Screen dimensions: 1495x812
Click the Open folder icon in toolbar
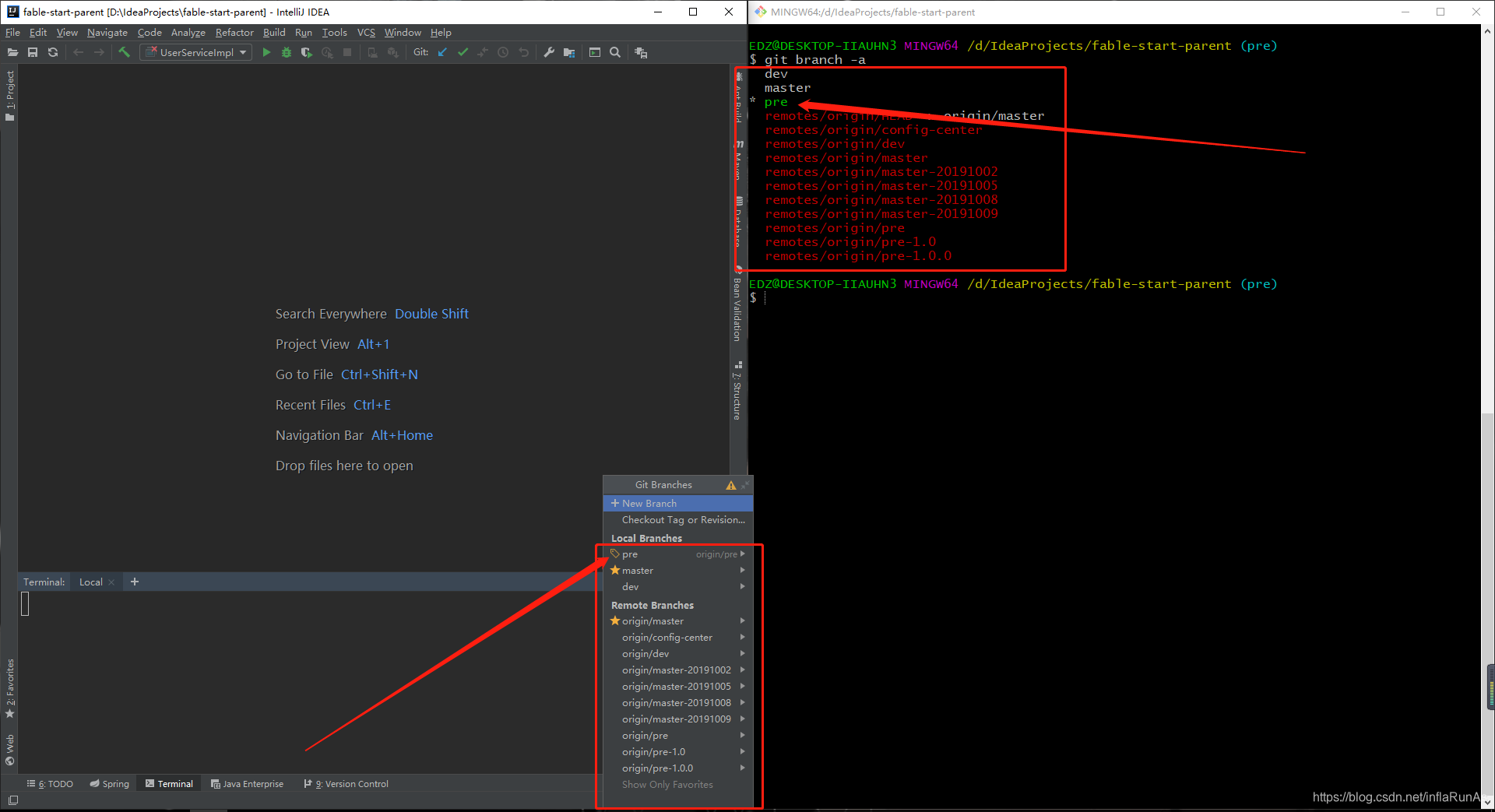coord(12,52)
